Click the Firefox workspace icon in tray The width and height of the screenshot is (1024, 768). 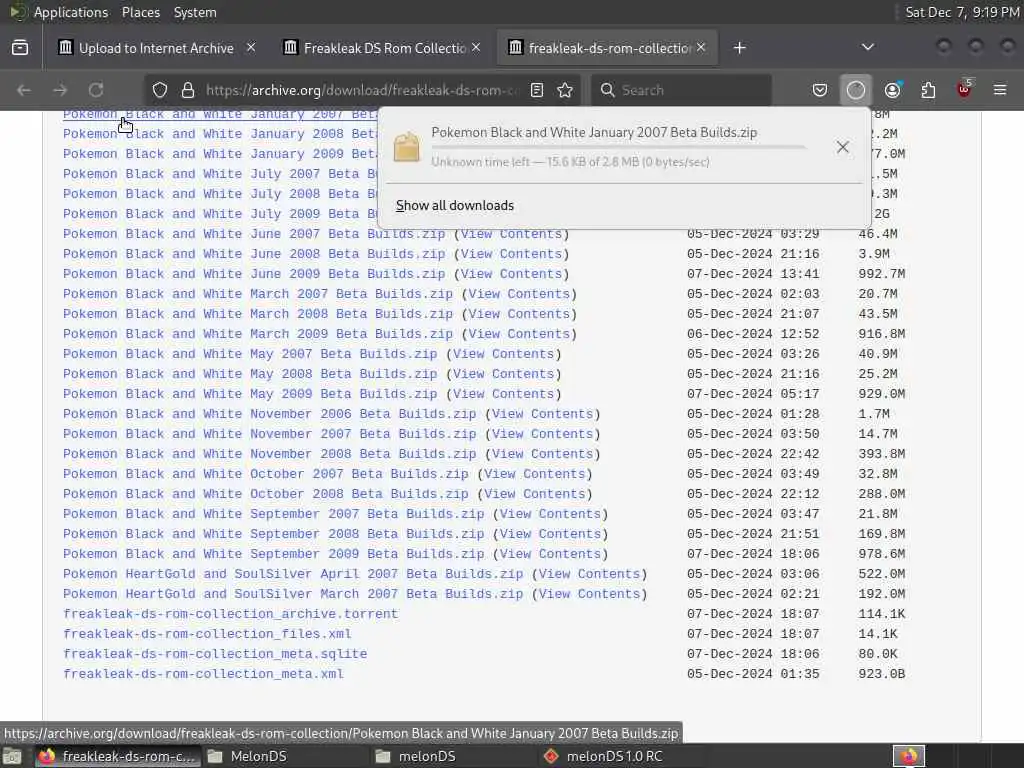[x=909, y=756]
